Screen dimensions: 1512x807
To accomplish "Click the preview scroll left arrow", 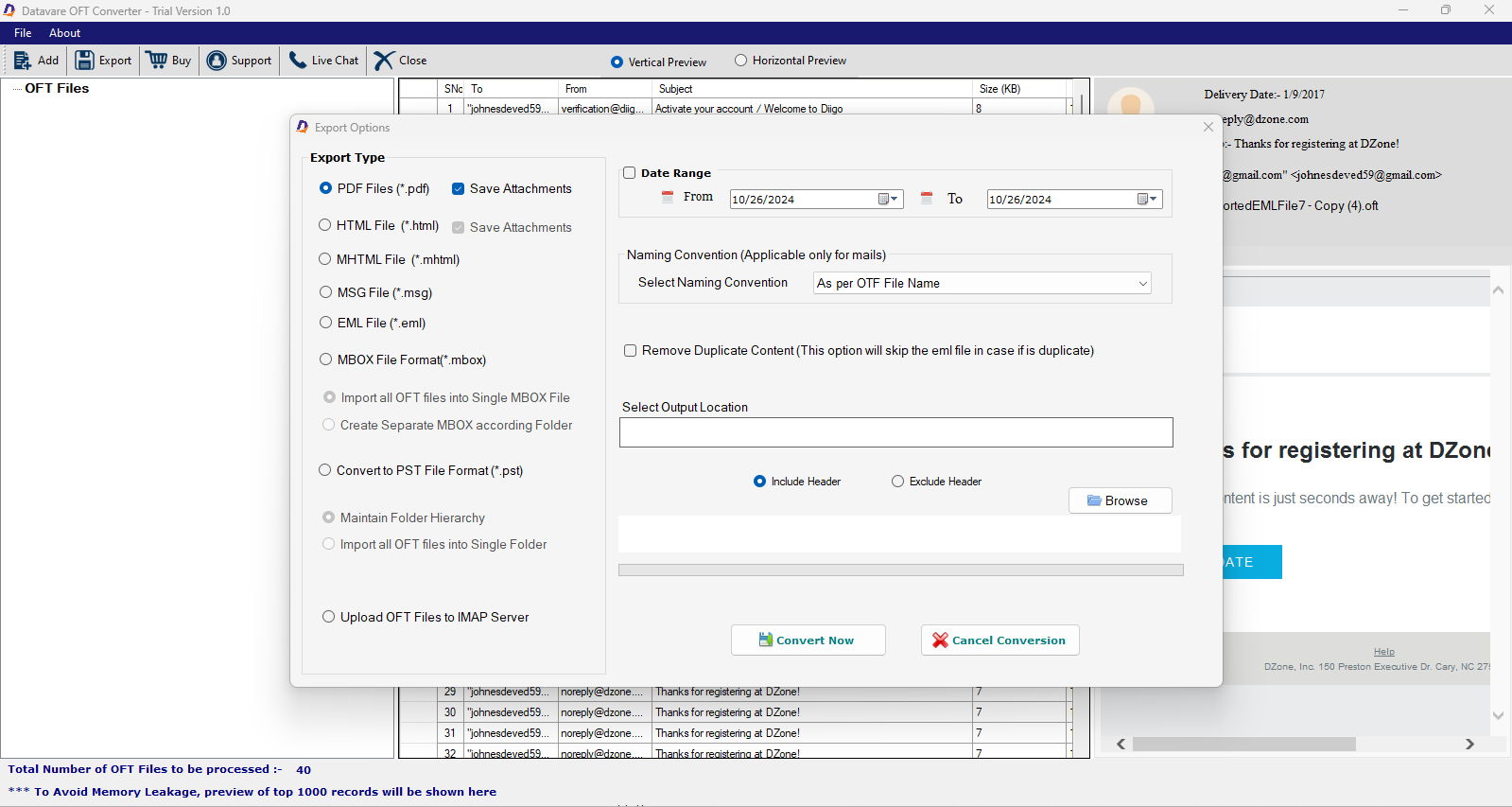I will (1121, 745).
